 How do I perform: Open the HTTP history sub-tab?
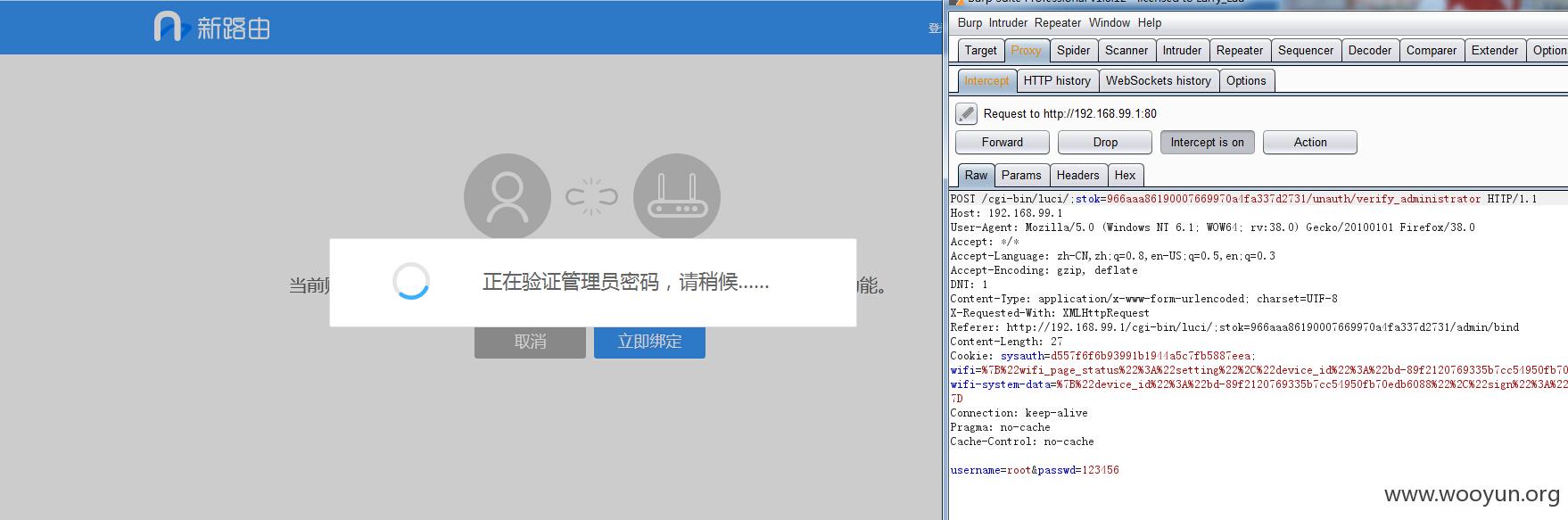coord(1057,81)
